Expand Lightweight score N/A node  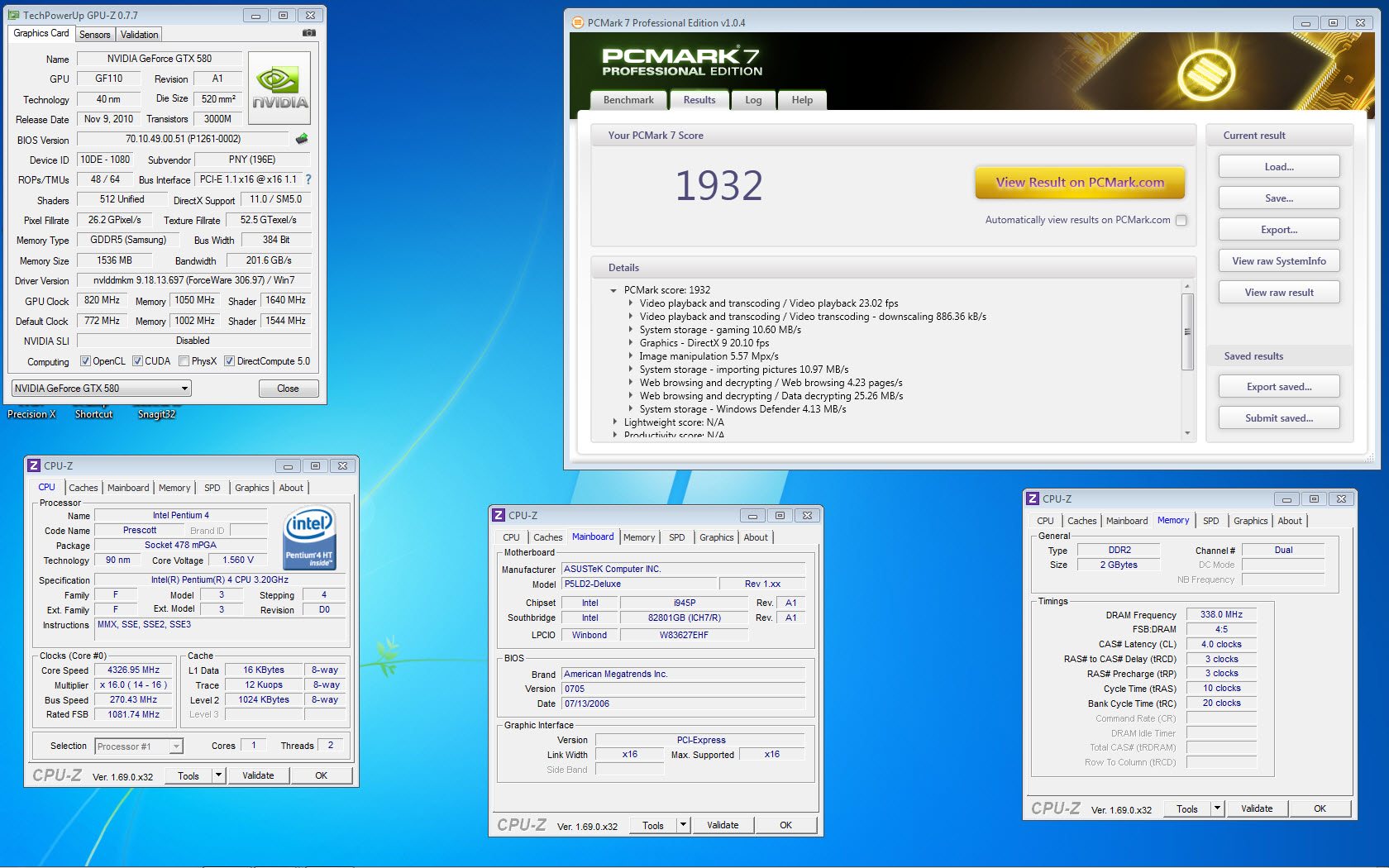614,422
